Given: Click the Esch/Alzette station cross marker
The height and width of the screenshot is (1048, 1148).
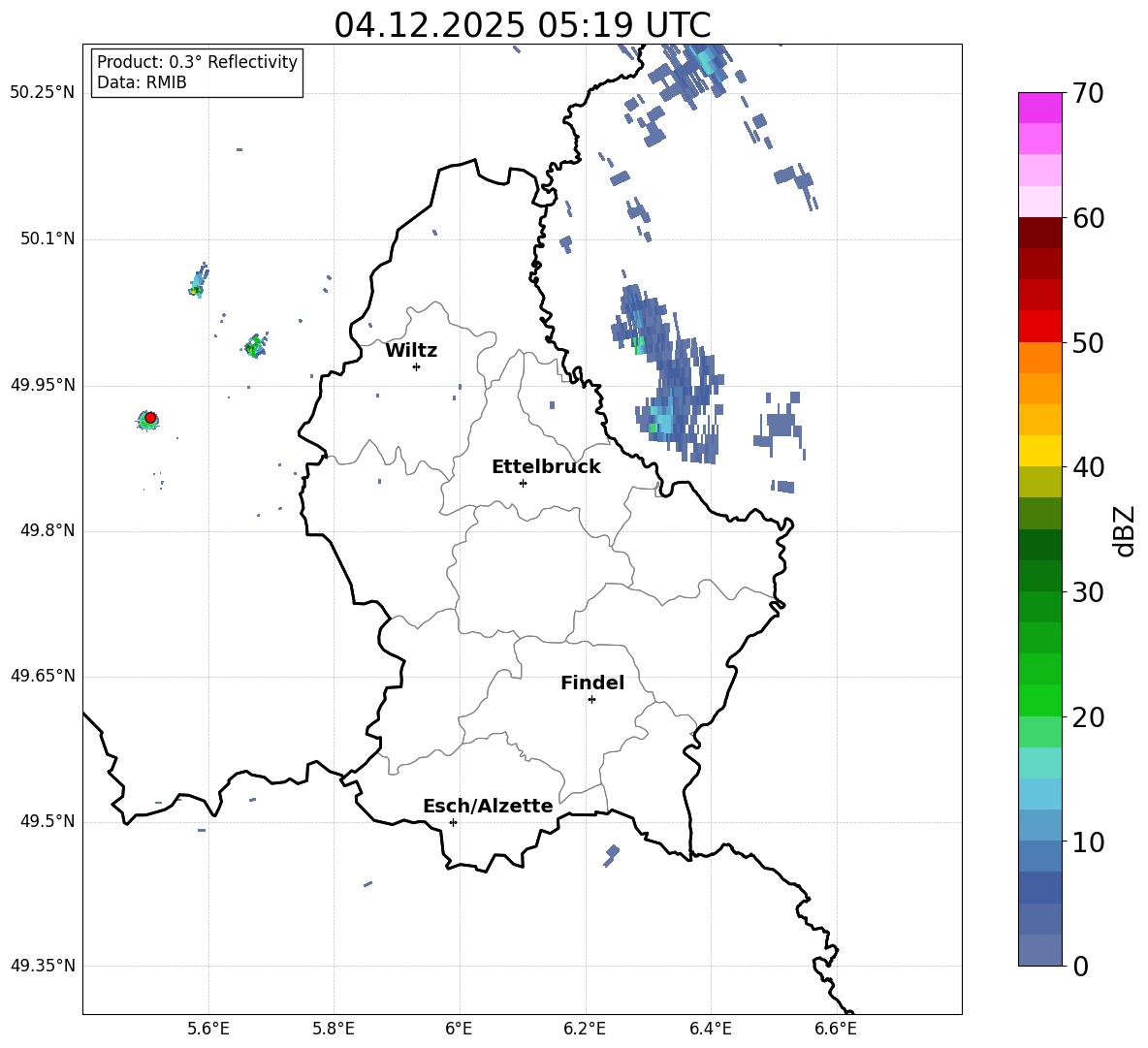Looking at the screenshot, I should (x=453, y=822).
